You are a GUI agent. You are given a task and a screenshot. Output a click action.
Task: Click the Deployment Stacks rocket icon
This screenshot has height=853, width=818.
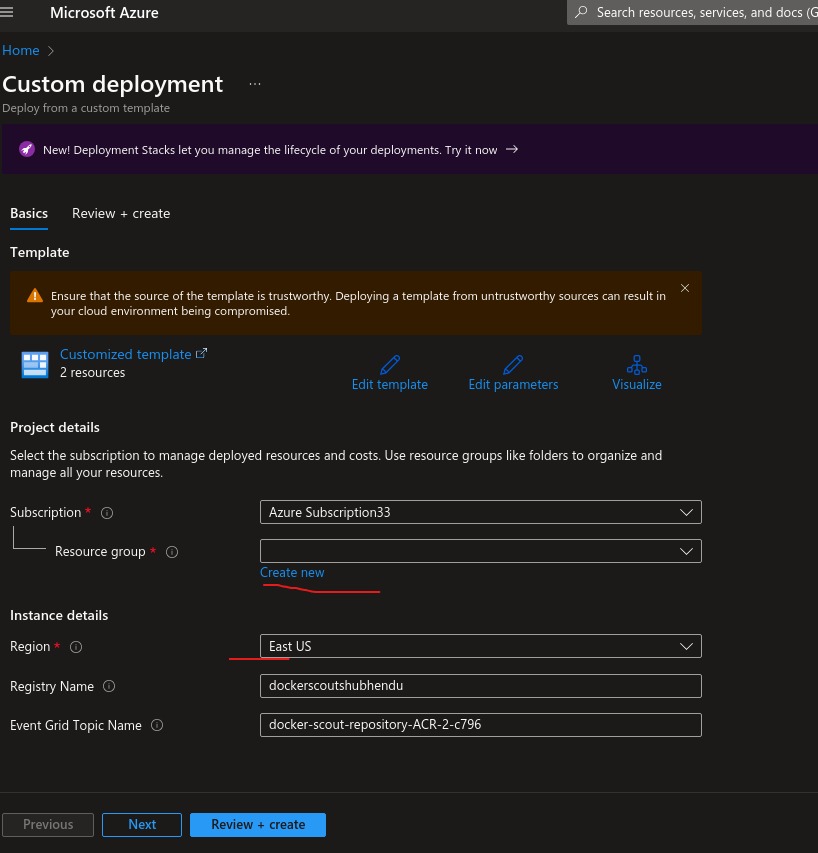click(27, 149)
